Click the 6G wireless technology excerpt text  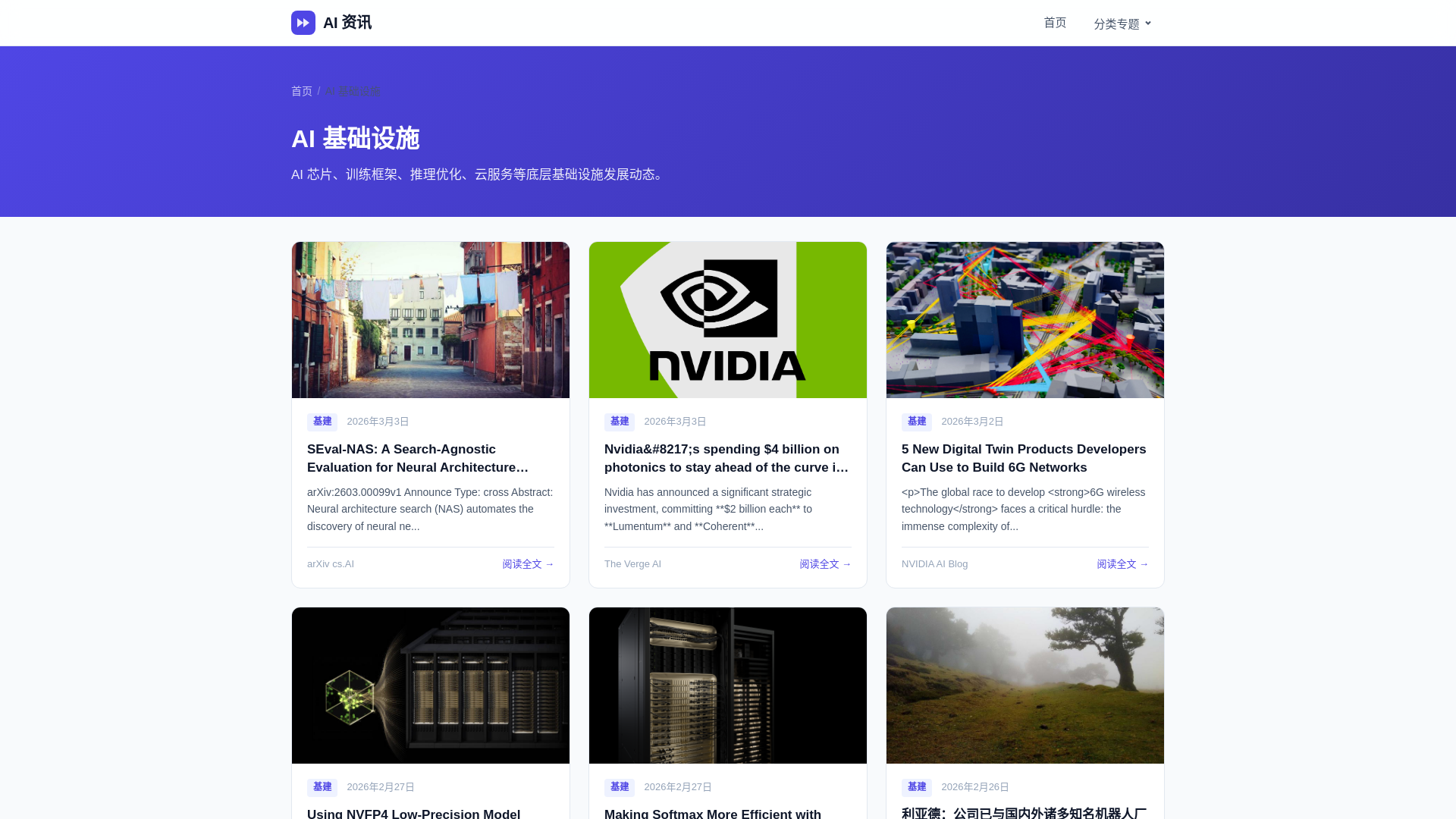1024,510
